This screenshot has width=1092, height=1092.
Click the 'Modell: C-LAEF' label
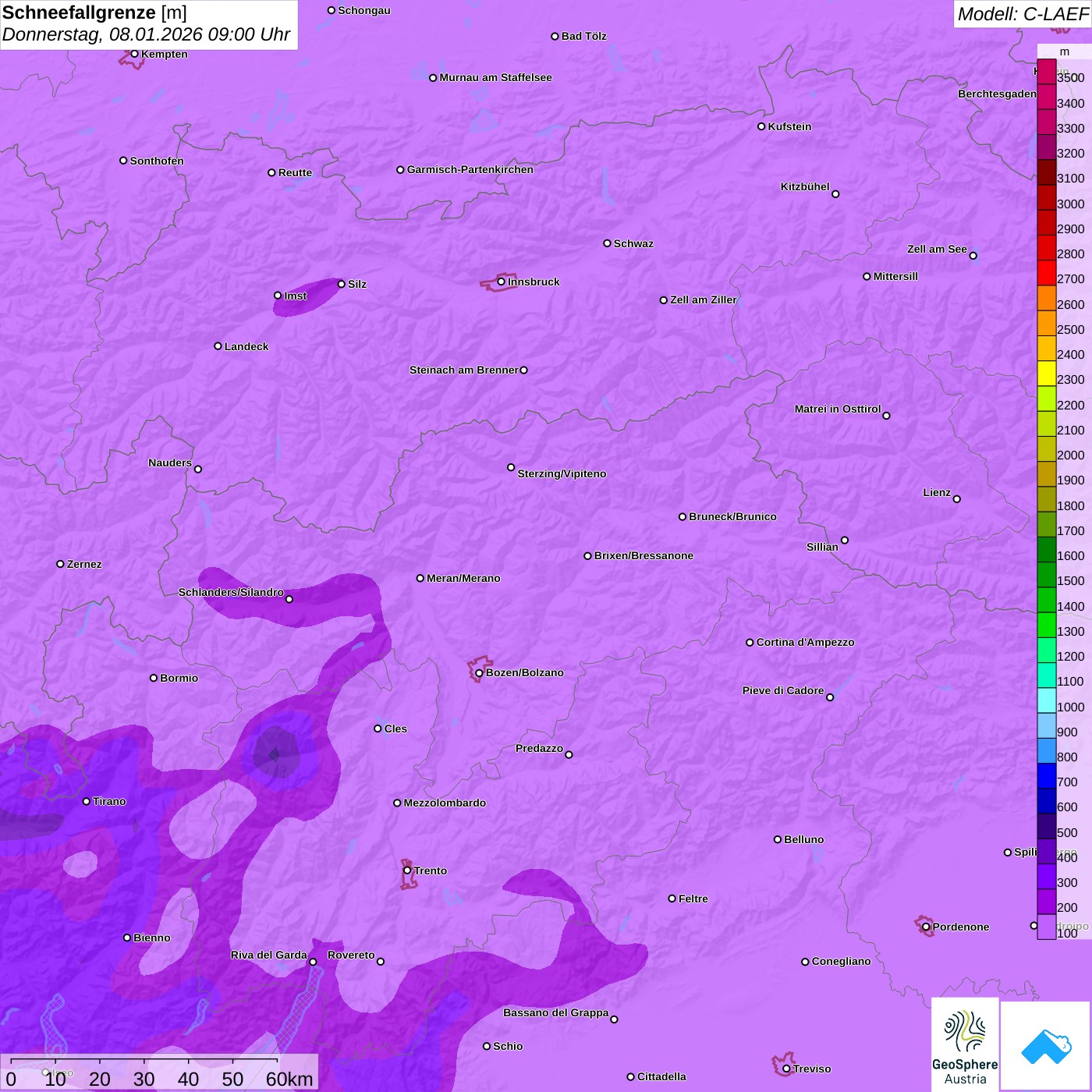pos(1023,14)
